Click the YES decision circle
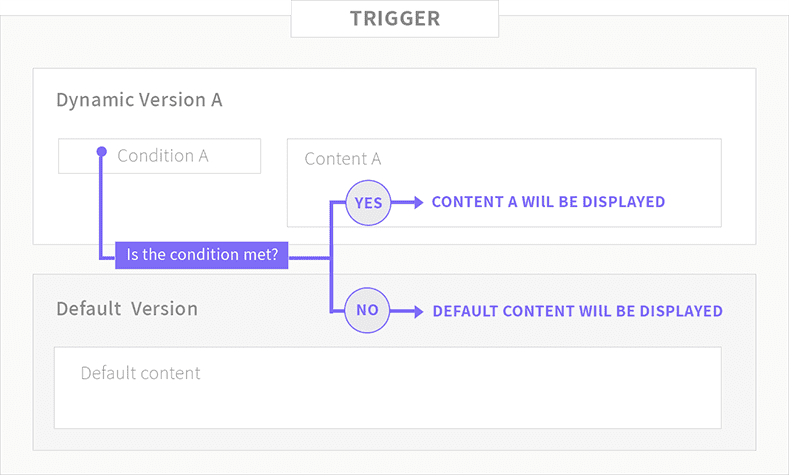 (368, 202)
